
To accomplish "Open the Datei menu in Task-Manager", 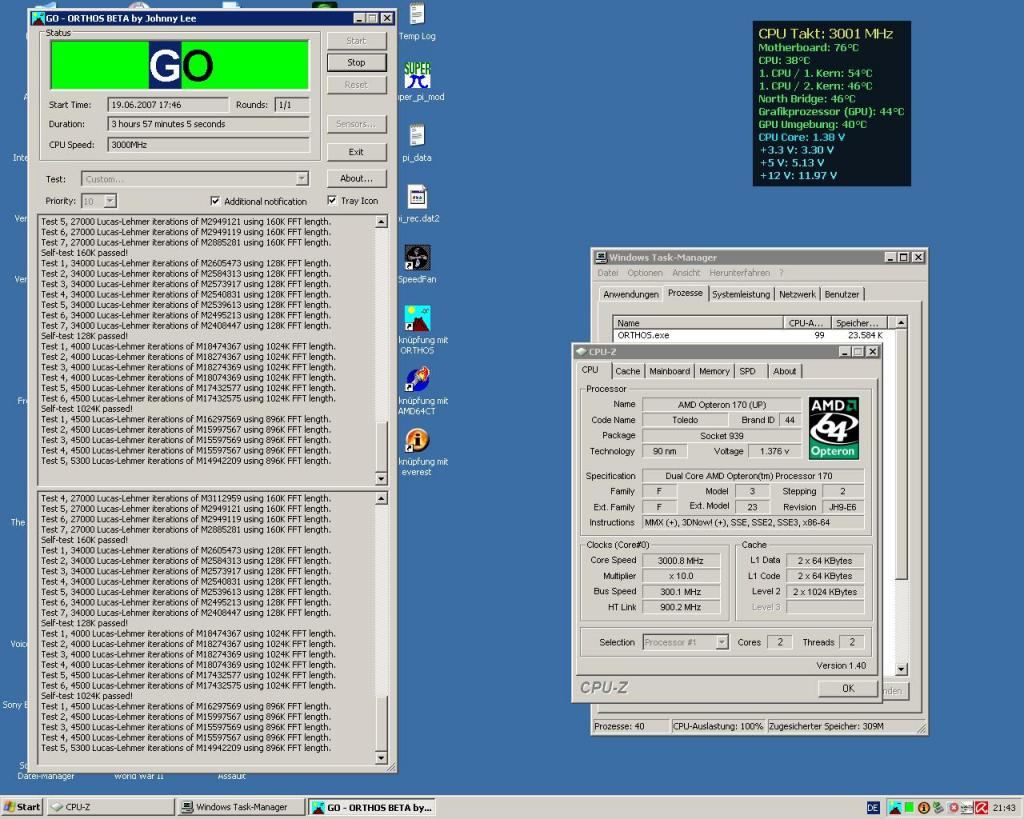I will tap(607, 273).
